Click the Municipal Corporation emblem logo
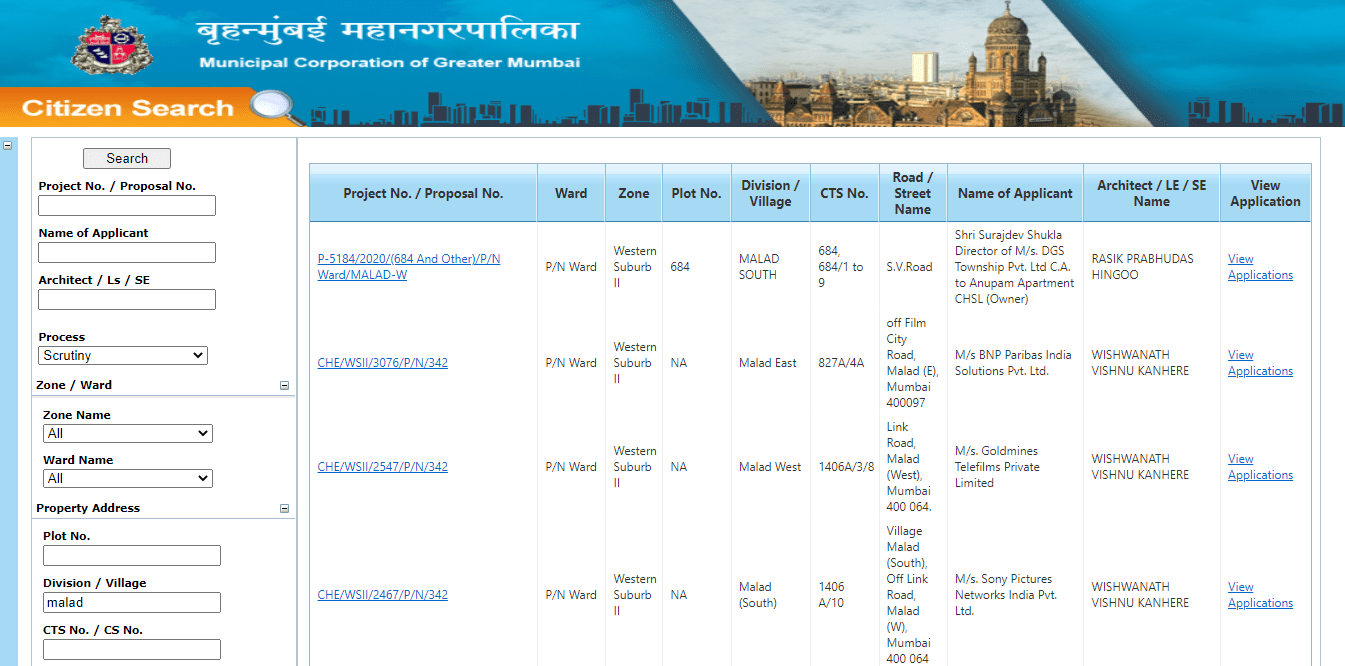 click(x=113, y=46)
